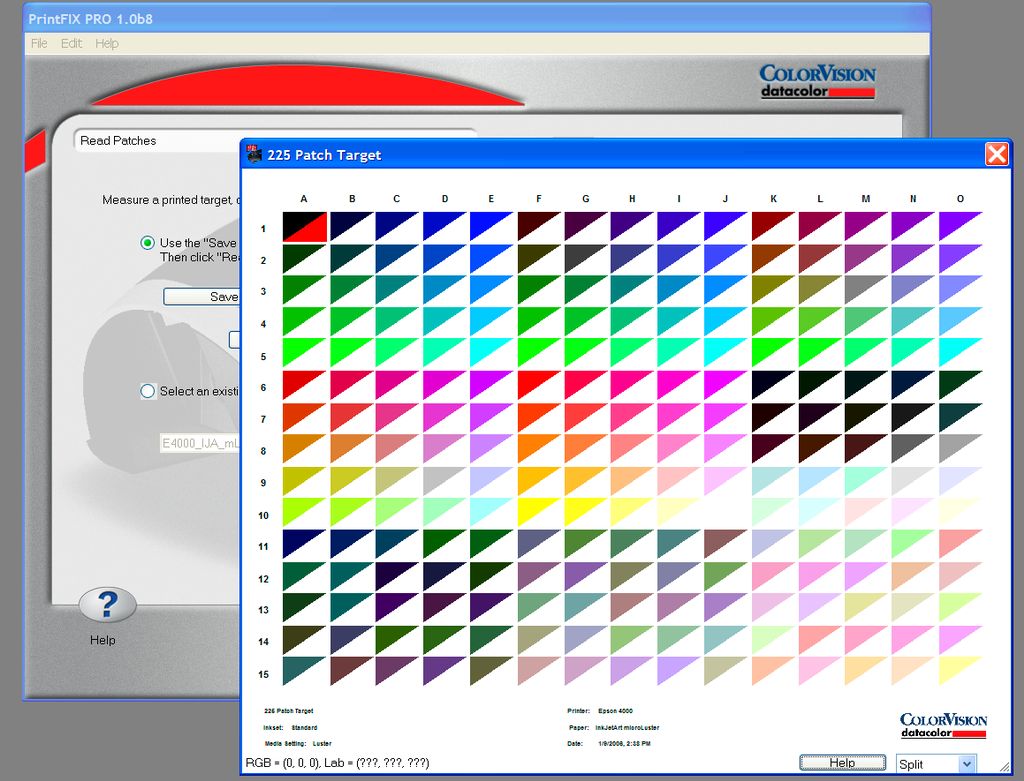1024x781 pixels.
Task: Select patch G2 dark gray
Action: 586,259
